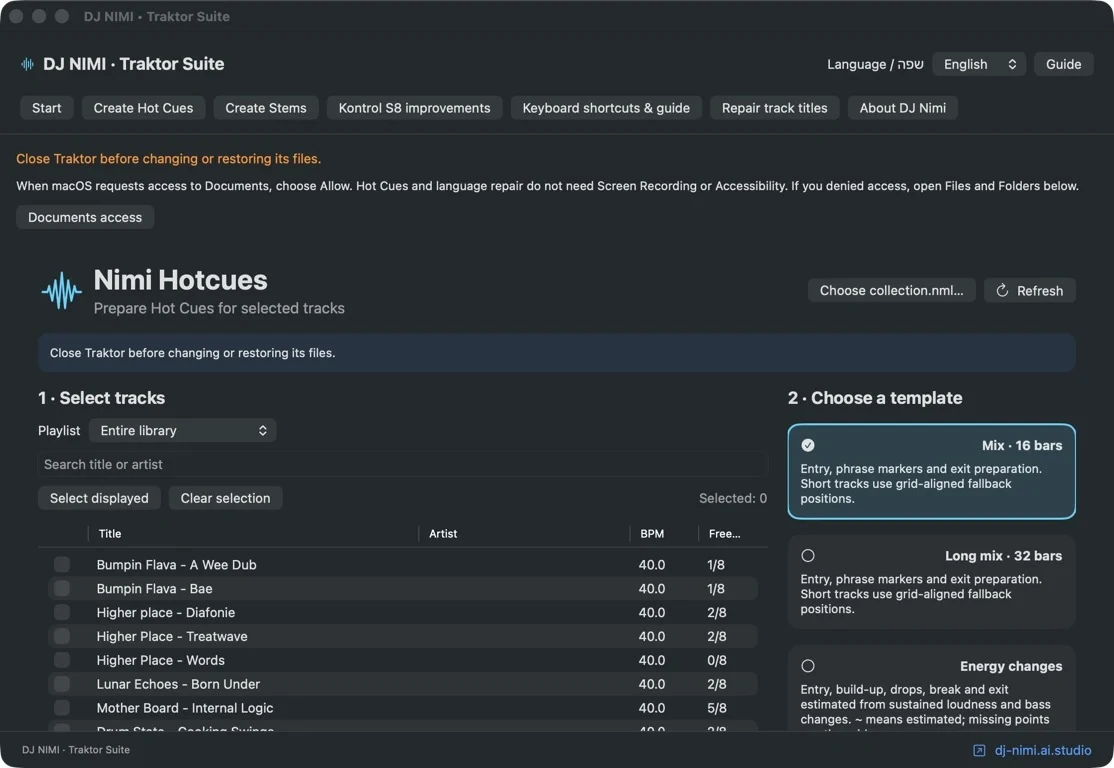Switch to Create Hot Cues tab
Viewport: 1114px width, 768px height.
144,108
